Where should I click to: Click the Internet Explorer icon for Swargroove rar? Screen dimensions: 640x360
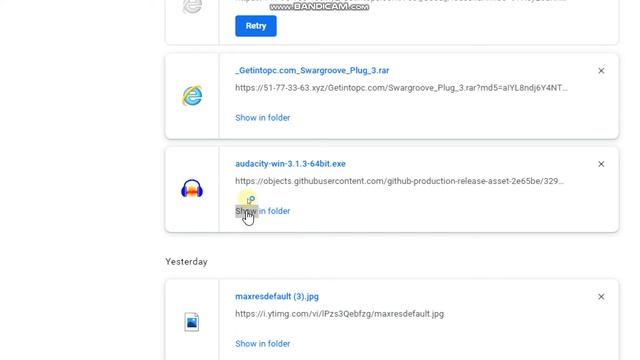point(192,96)
